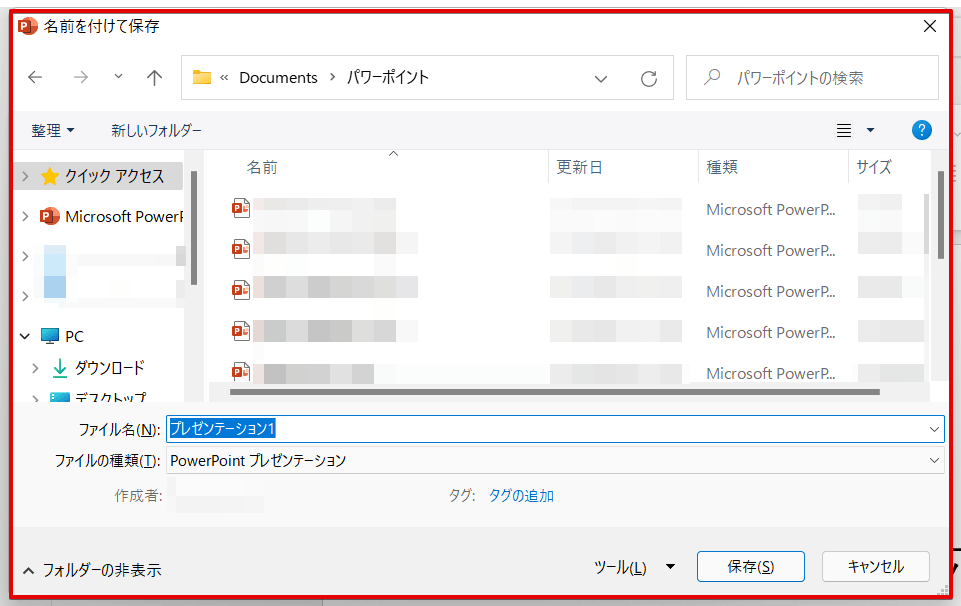Open ファイル名 dropdown arrow
Screen dimensions: 961x606
pos(934,430)
